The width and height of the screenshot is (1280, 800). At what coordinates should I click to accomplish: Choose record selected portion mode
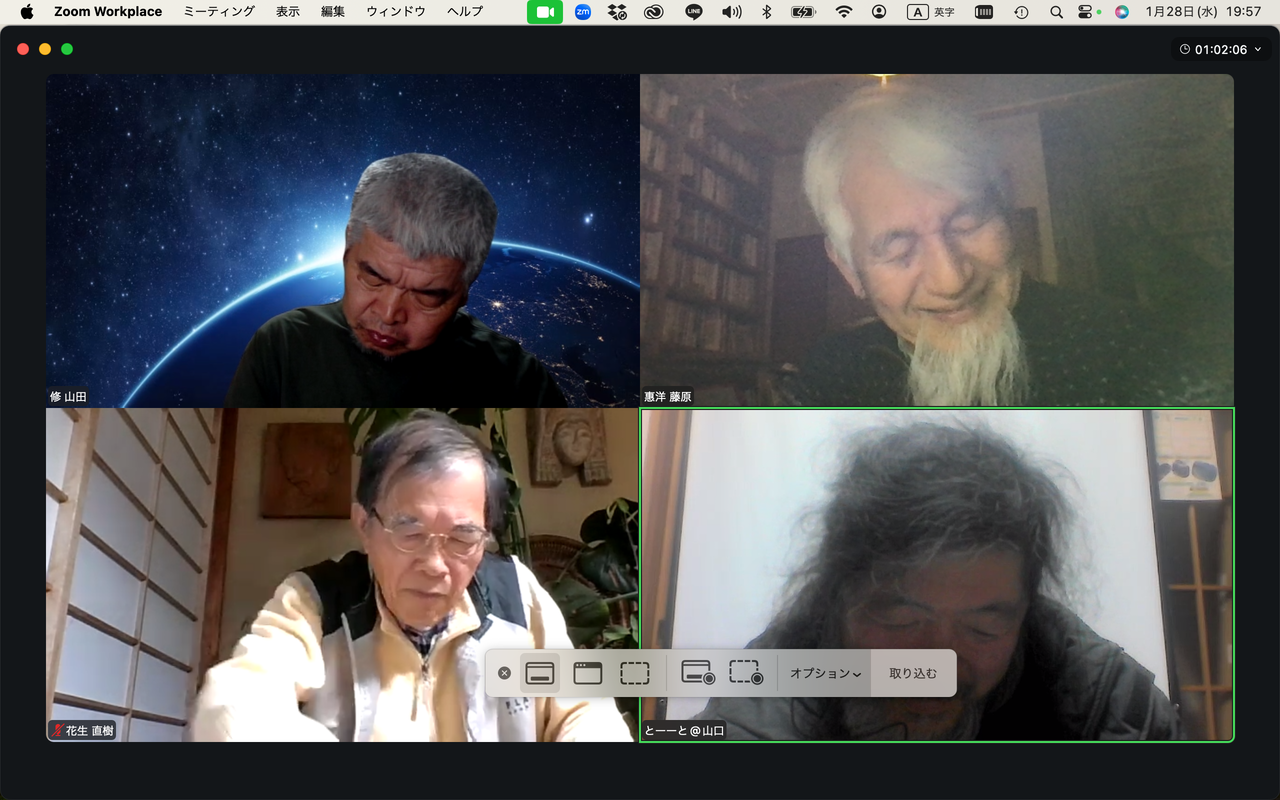point(746,673)
